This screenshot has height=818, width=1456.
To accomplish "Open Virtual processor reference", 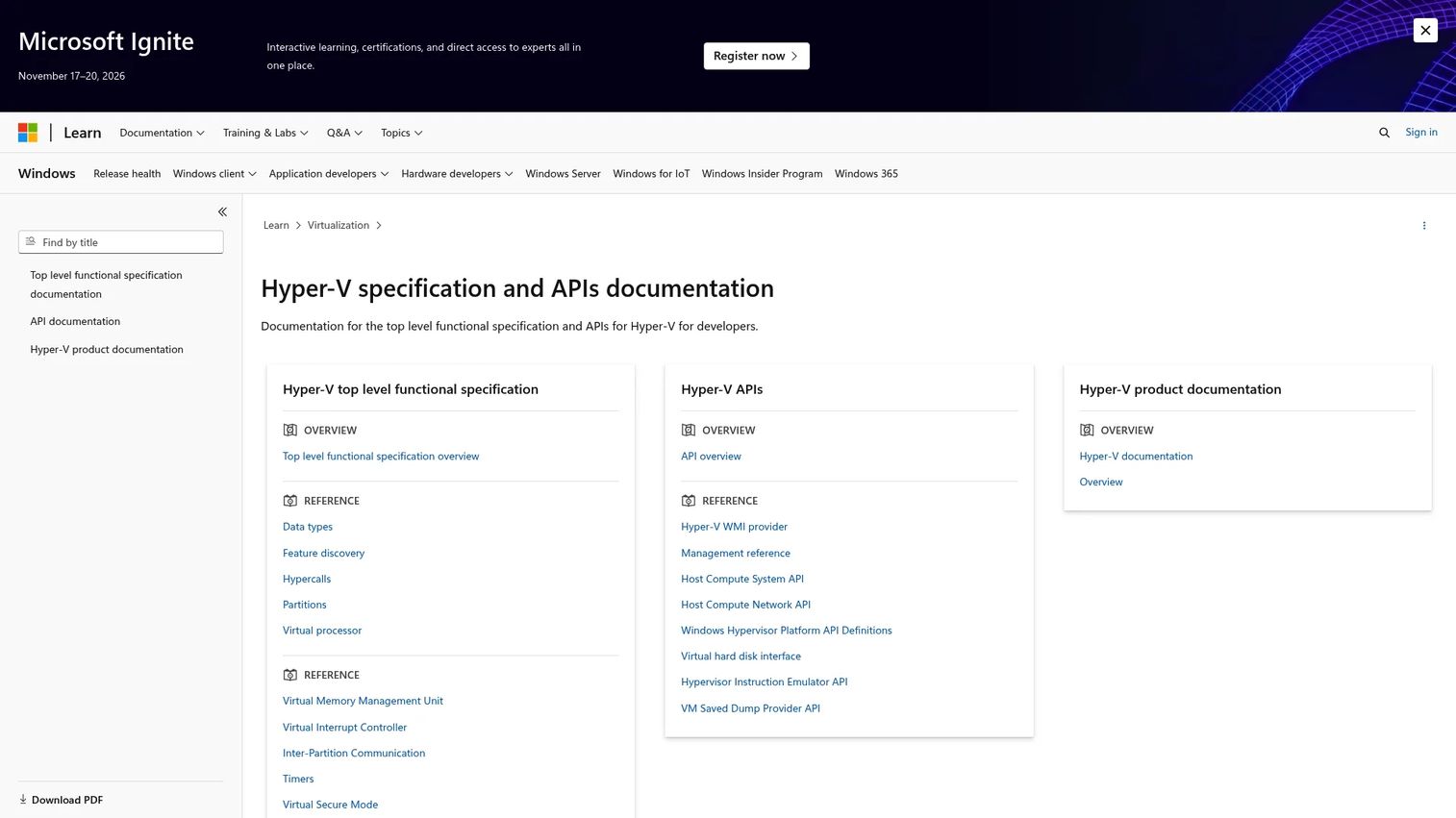I will [x=322, y=631].
